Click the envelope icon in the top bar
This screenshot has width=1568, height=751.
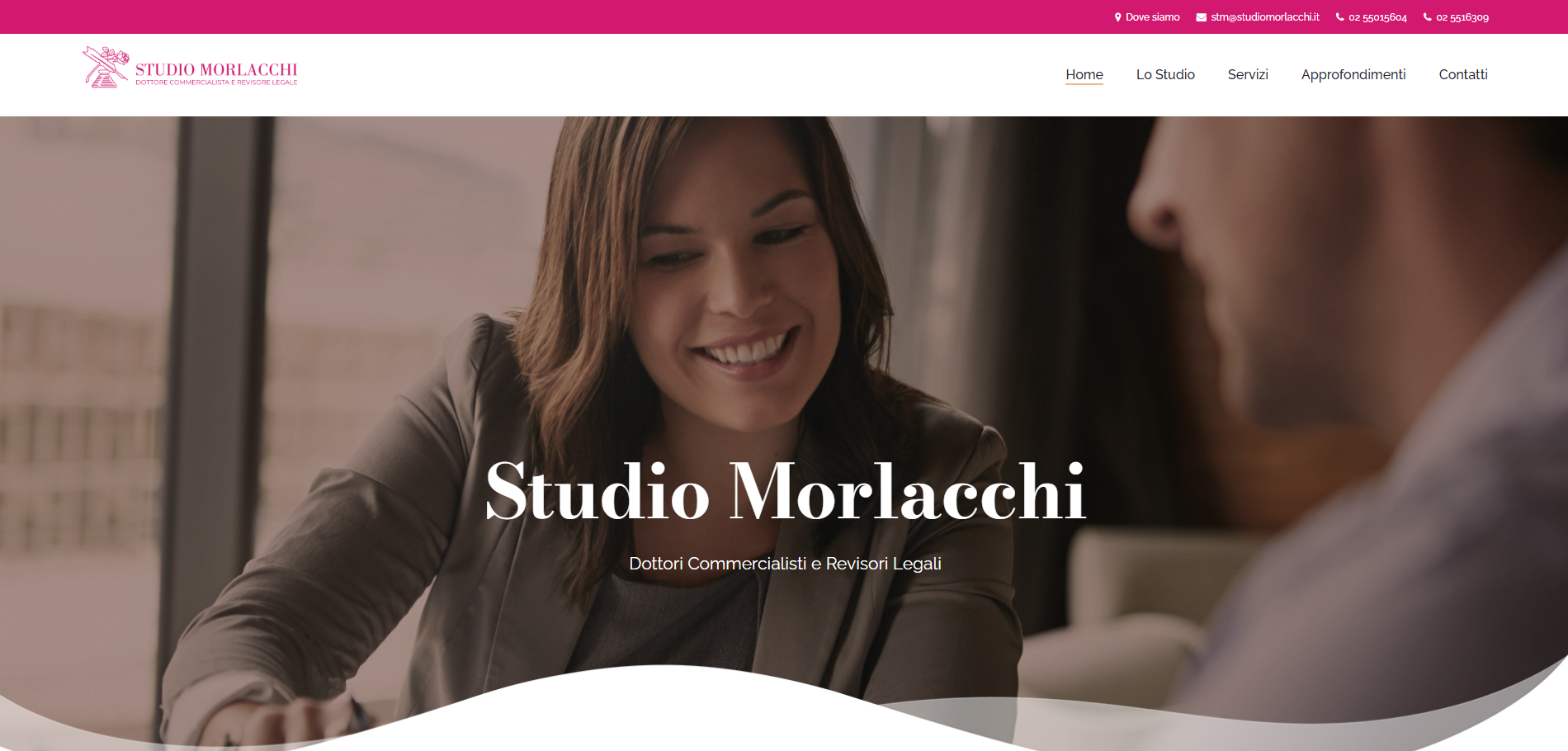tap(1202, 17)
